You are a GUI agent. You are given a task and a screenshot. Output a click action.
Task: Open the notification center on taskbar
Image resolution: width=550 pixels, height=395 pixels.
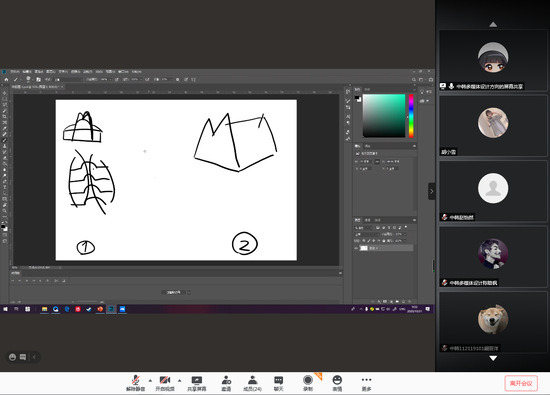(x=428, y=309)
